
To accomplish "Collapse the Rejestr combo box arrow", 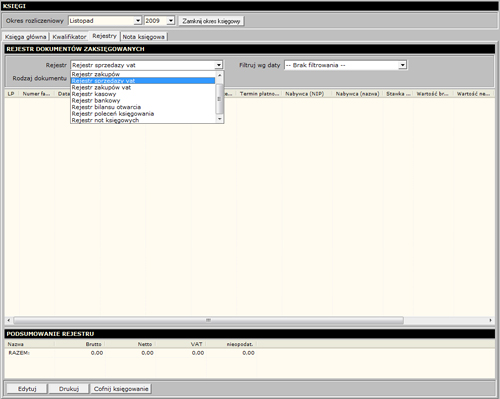I will coord(219,65).
